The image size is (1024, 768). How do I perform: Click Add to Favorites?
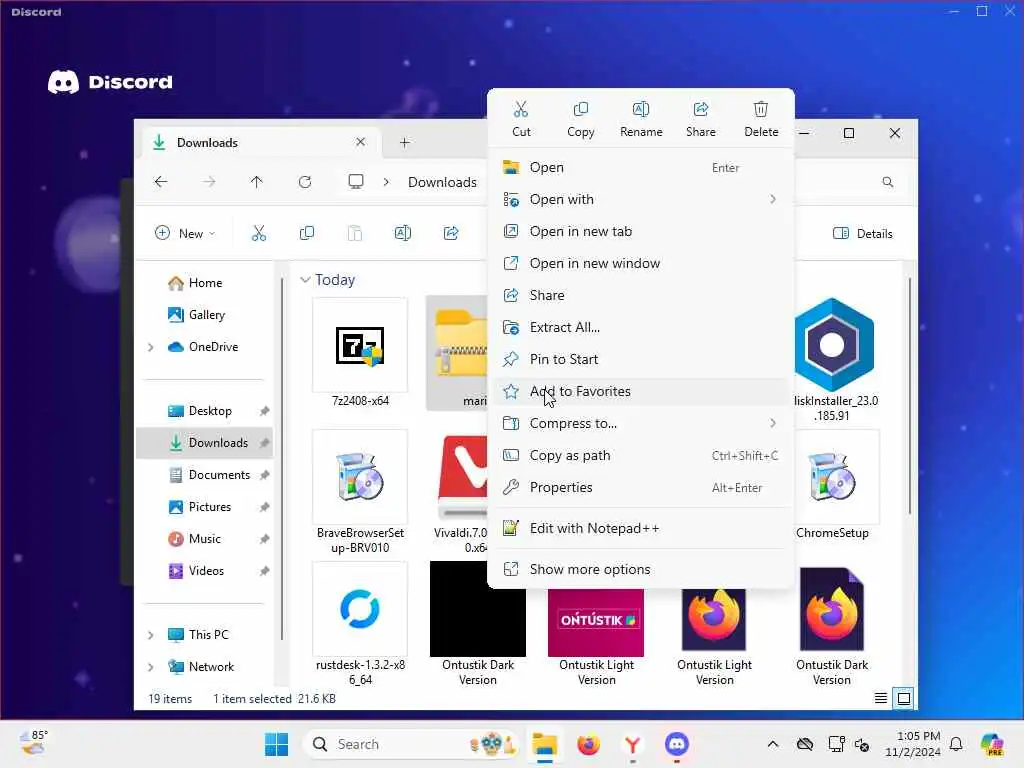[641, 391]
